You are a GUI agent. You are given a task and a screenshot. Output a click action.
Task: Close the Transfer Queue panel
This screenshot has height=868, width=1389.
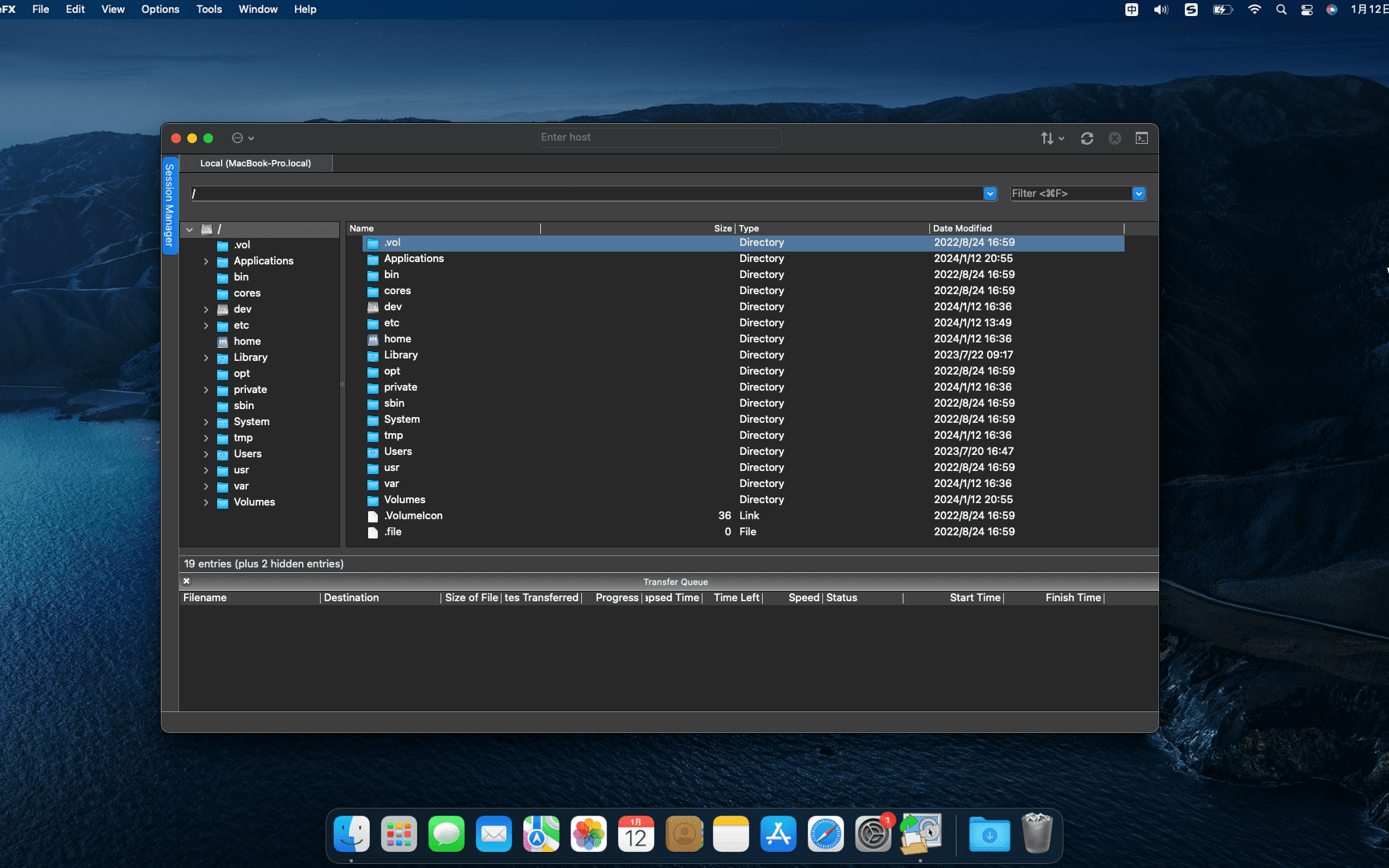point(186,580)
